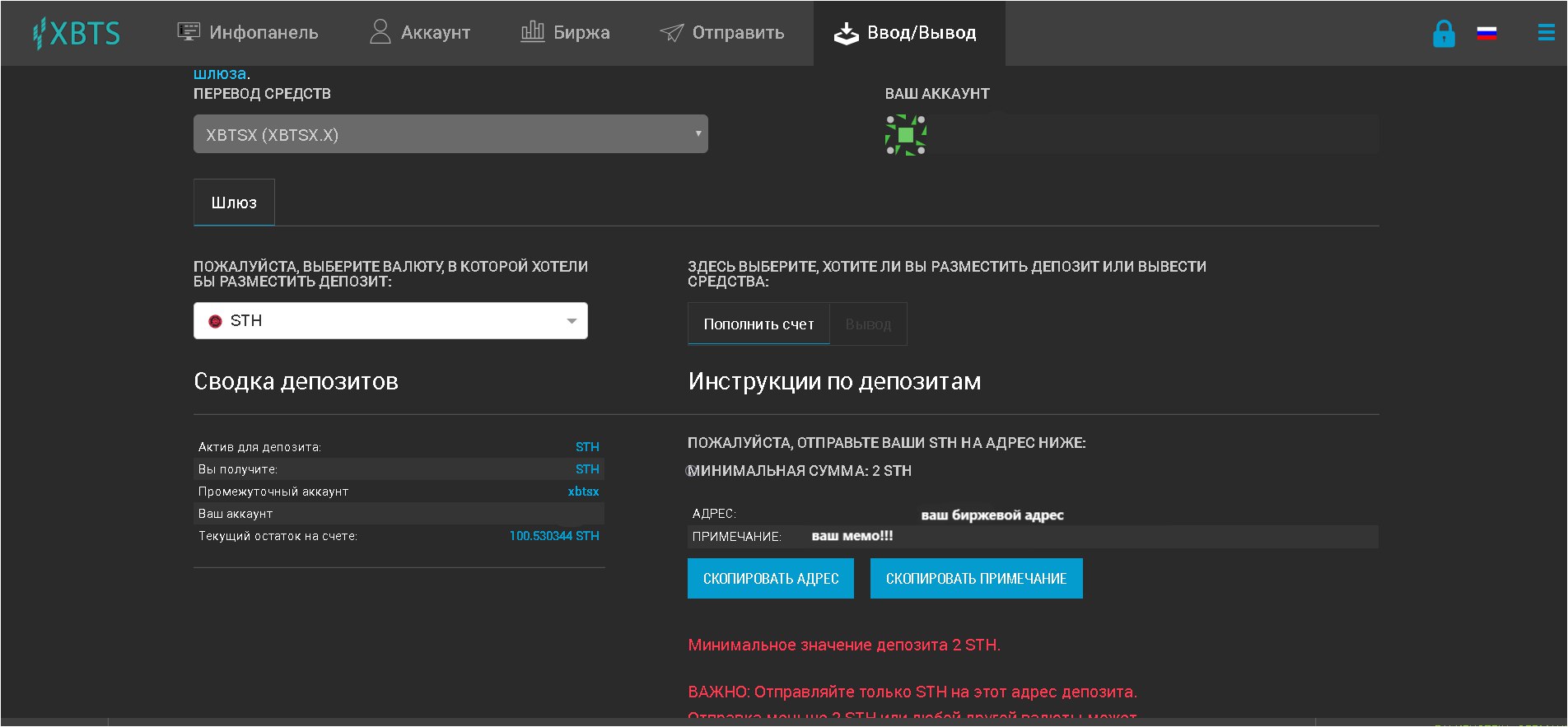Screen dimensions: 1568x727
Task: Click the blue lock wallet icon
Action: [x=1444, y=34]
